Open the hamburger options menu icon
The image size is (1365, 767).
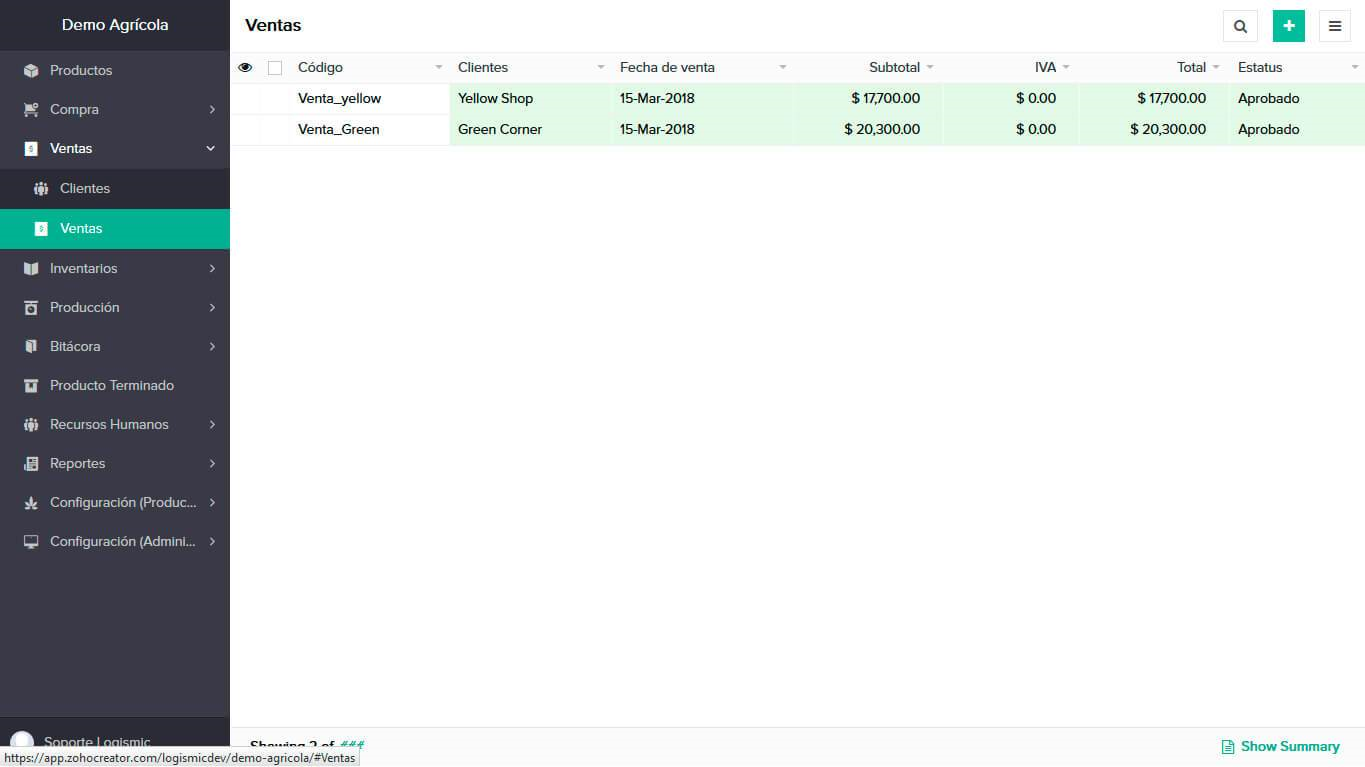coord(1334,26)
